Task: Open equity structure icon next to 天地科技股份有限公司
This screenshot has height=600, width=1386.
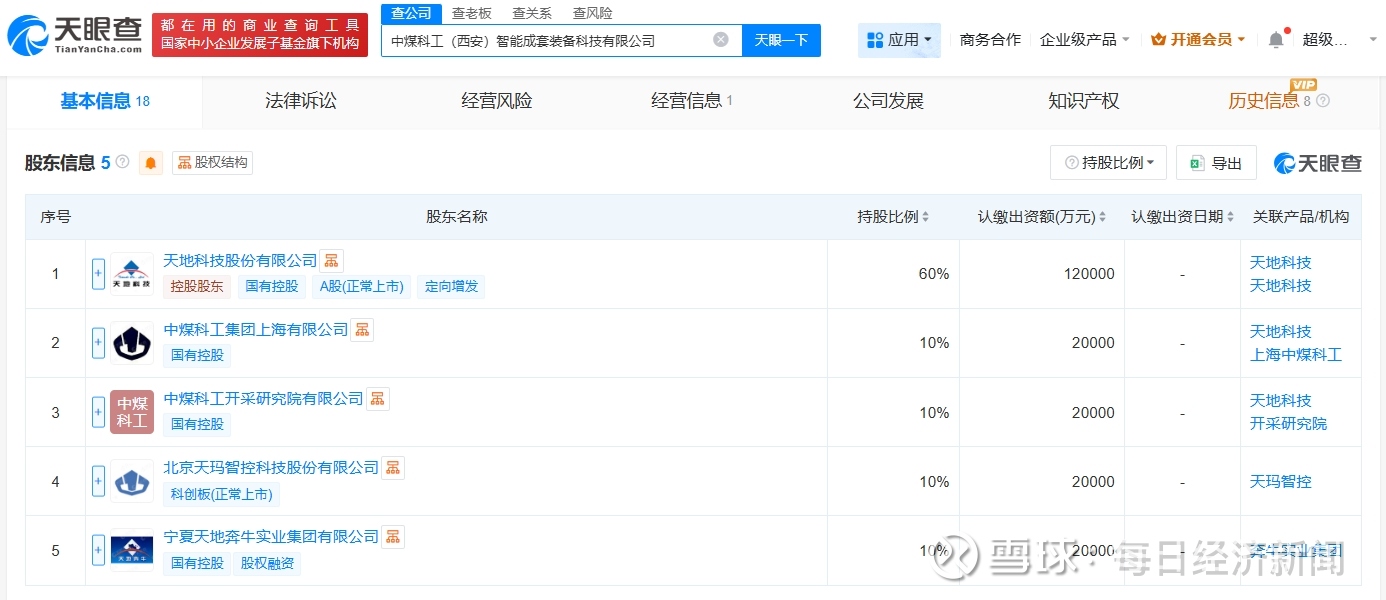Action: point(332,261)
